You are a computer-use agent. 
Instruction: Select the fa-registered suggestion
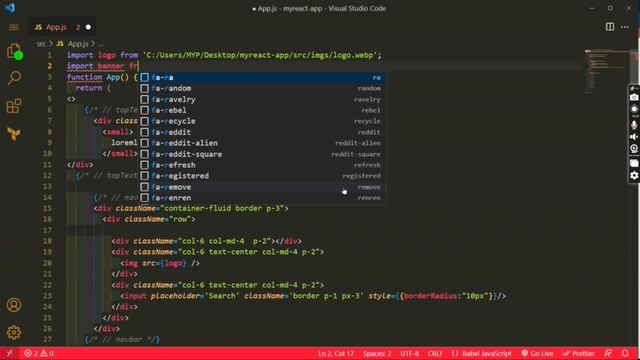pyautogui.click(x=262, y=176)
